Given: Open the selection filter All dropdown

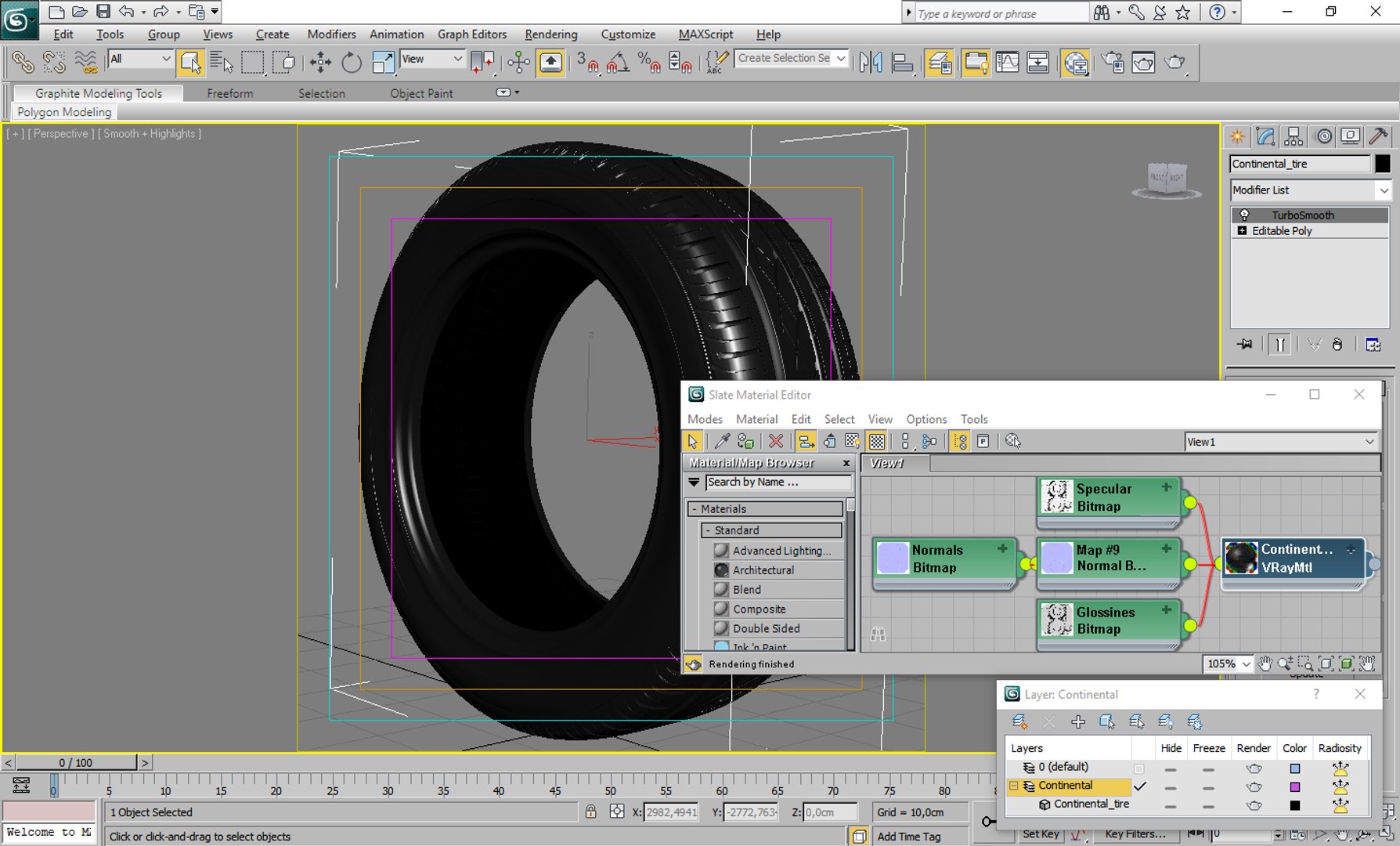Looking at the screenshot, I should pyautogui.click(x=140, y=59).
